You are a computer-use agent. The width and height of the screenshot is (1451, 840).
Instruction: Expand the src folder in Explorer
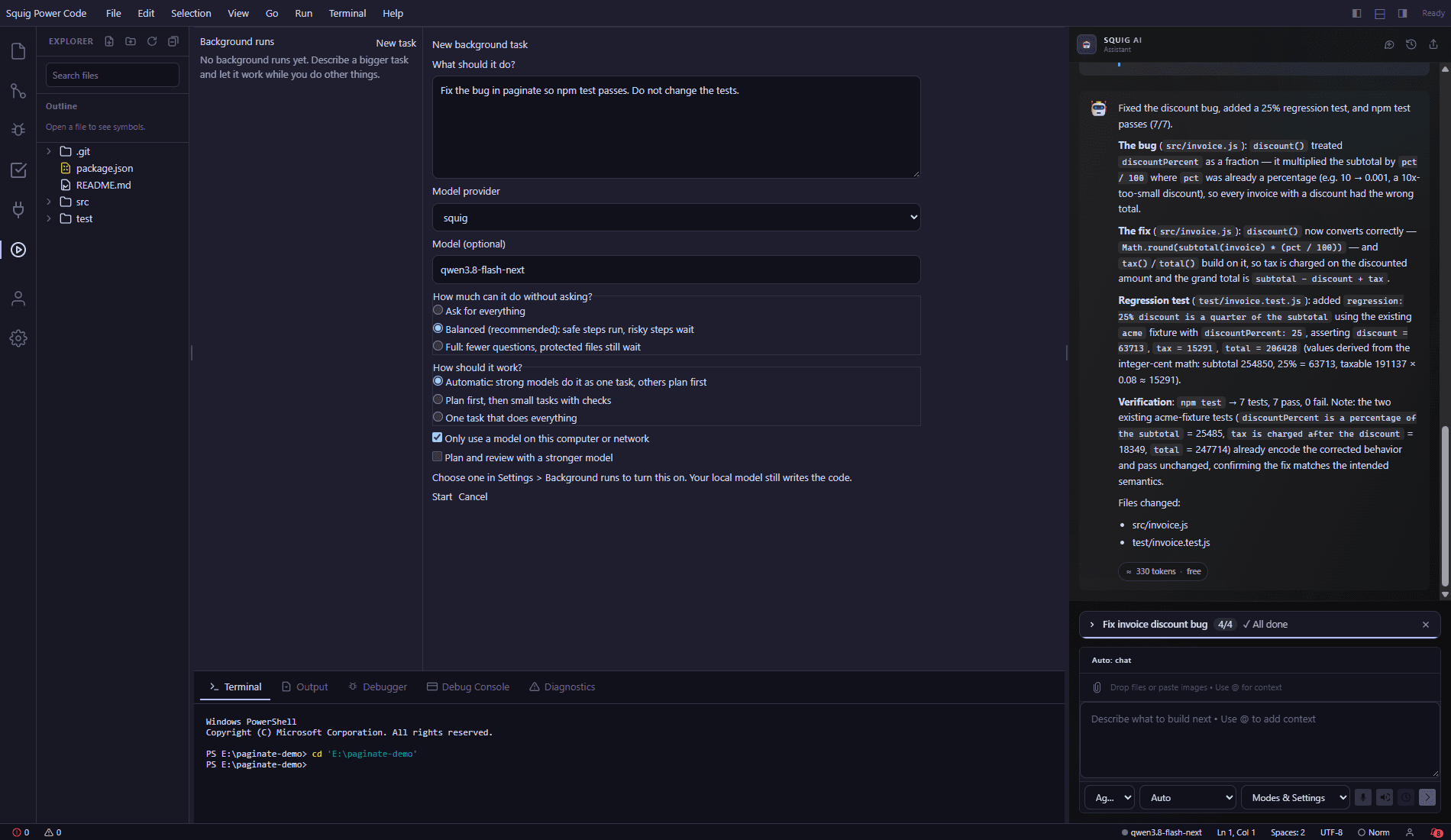click(x=49, y=202)
